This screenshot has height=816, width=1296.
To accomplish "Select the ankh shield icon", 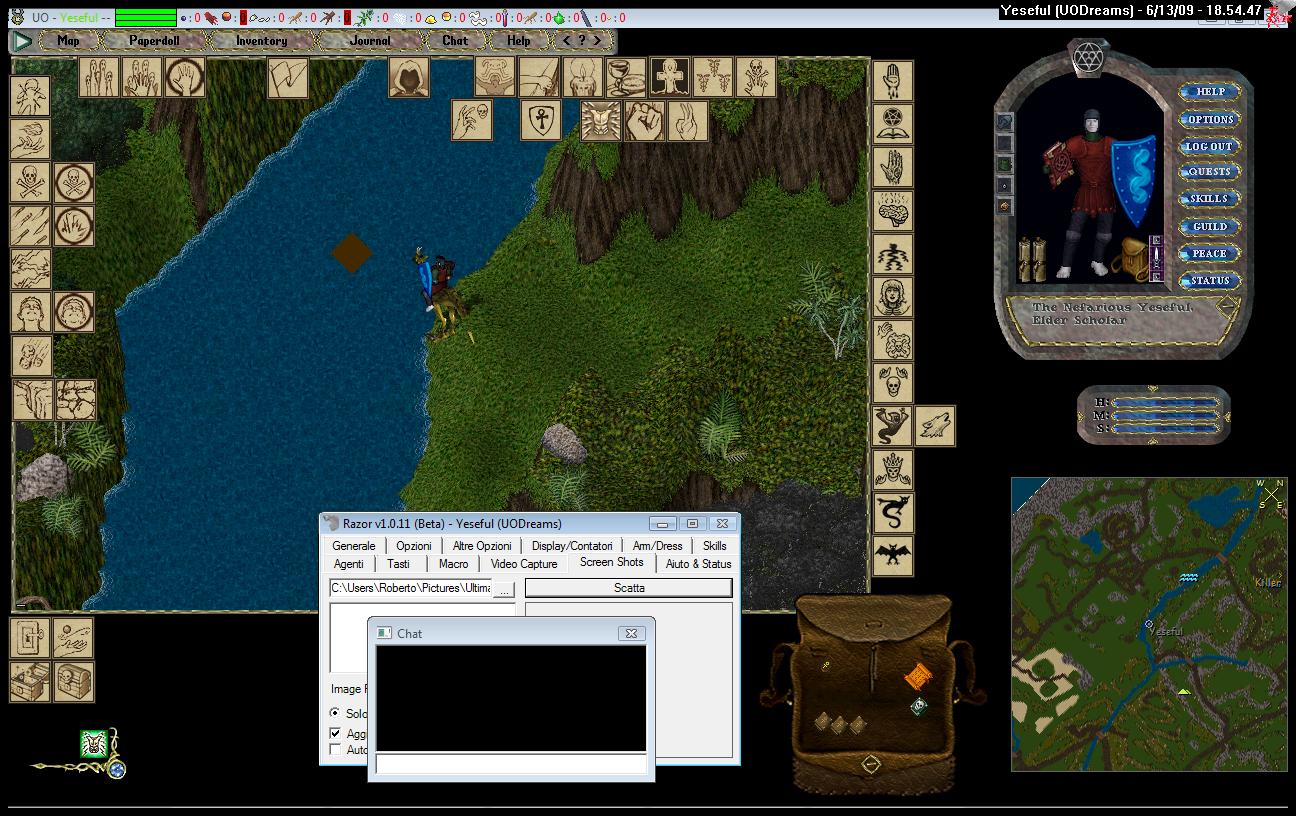I will pyautogui.click(x=540, y=120).
